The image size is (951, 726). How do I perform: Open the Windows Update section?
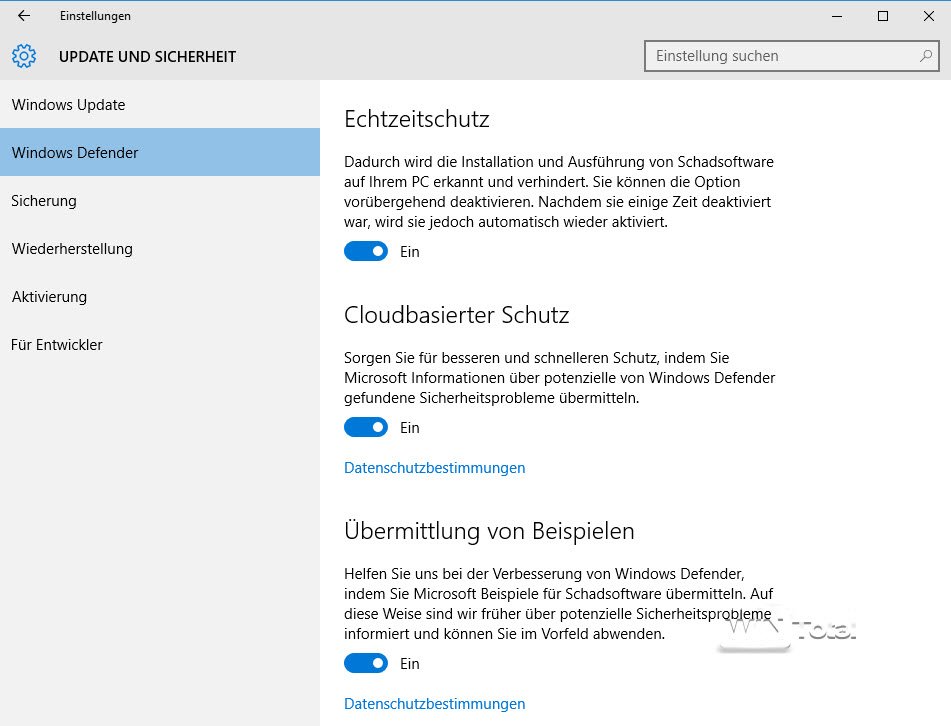point(69,105)
